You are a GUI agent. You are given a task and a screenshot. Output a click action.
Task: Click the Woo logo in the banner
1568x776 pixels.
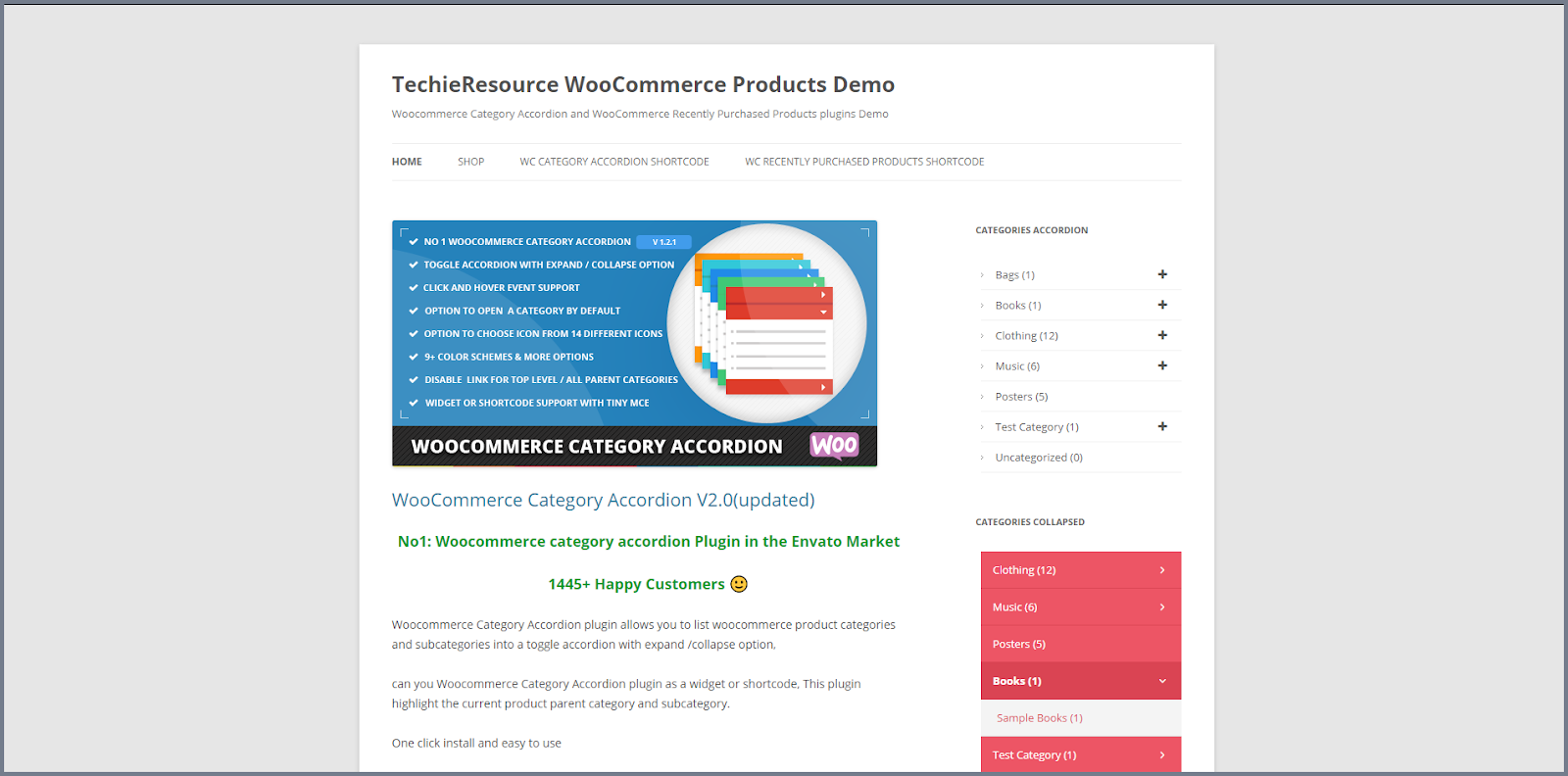pos(834,446)
